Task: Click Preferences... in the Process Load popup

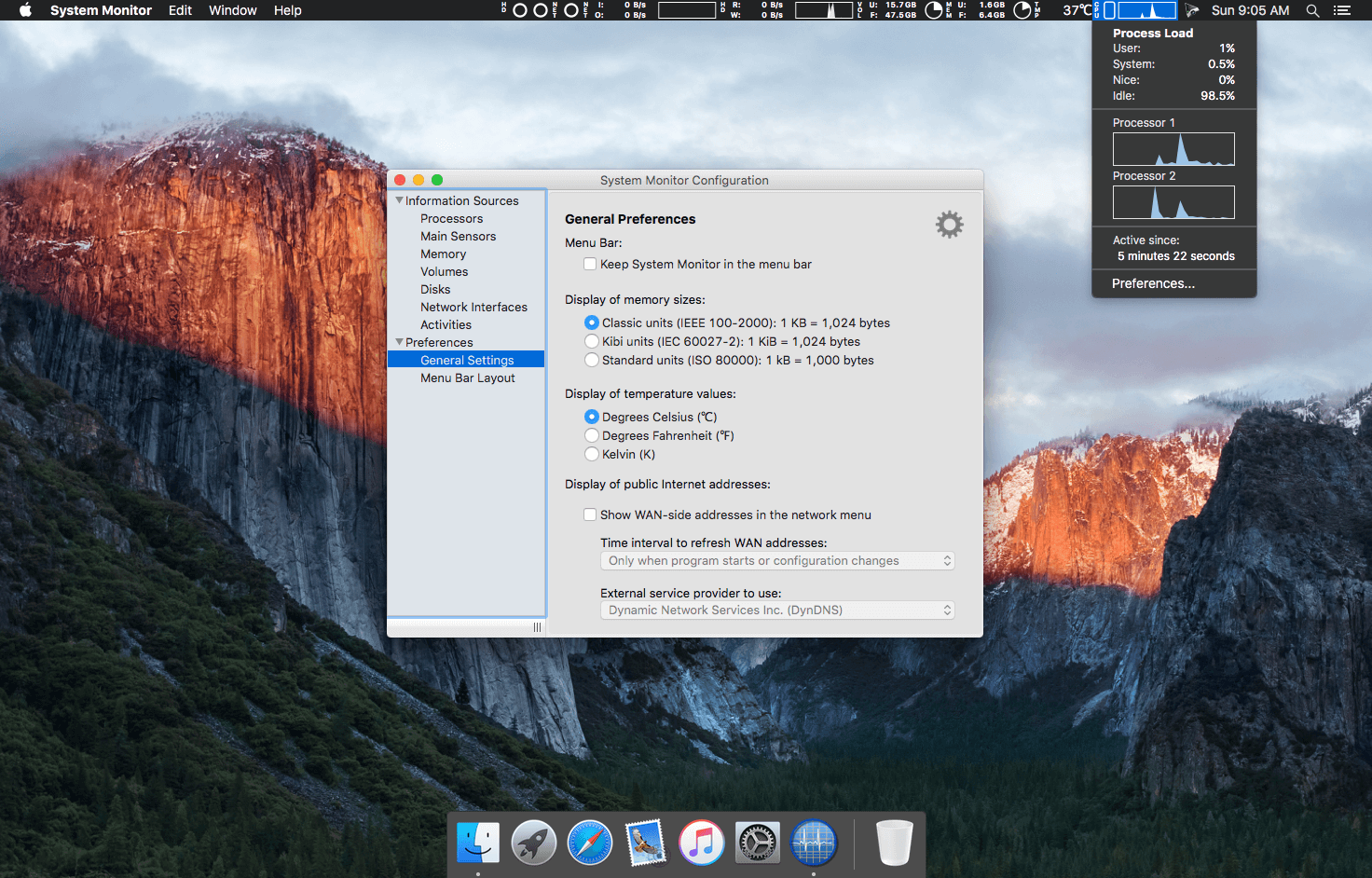Action: 1153,283
